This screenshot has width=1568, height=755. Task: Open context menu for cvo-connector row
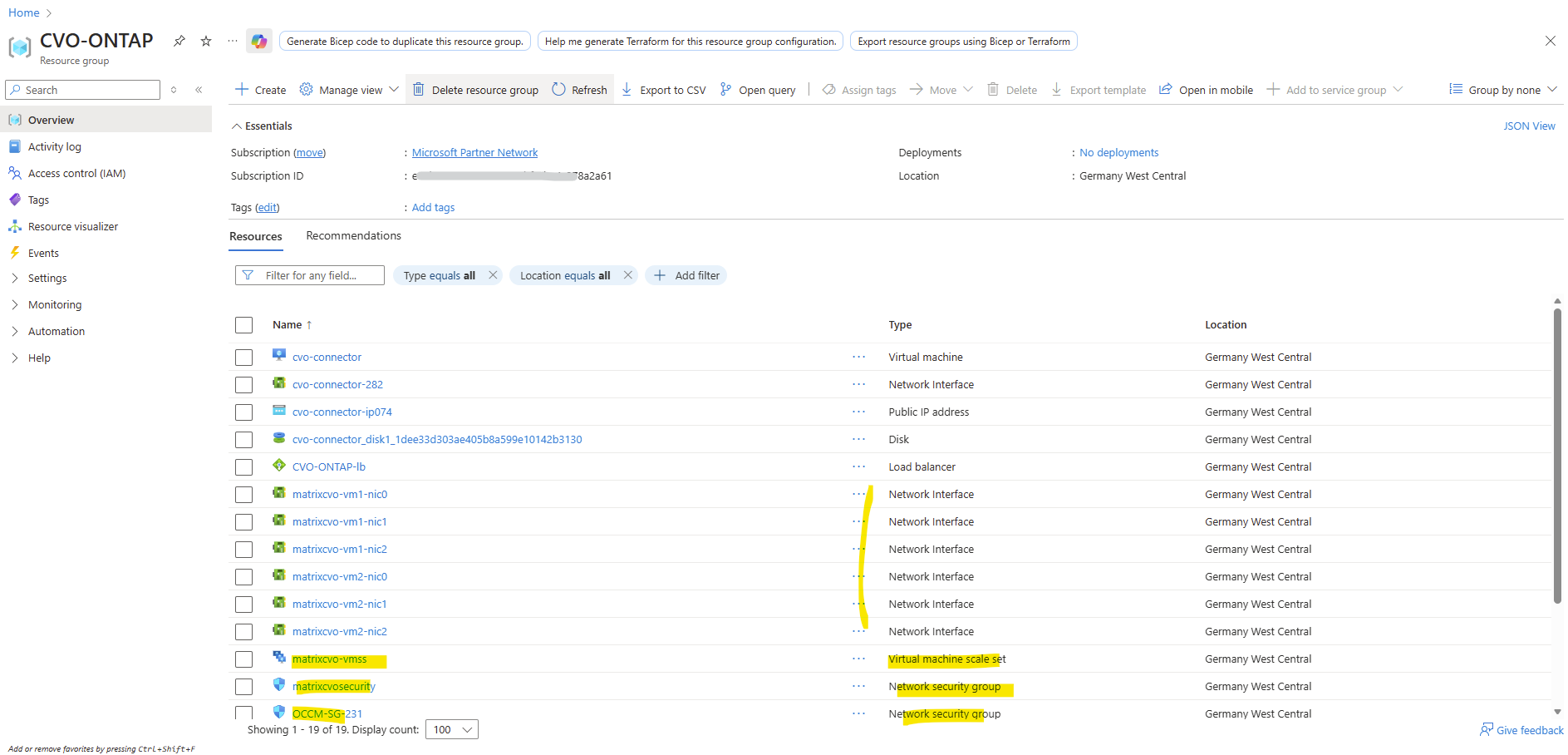[x=858, y=358]
